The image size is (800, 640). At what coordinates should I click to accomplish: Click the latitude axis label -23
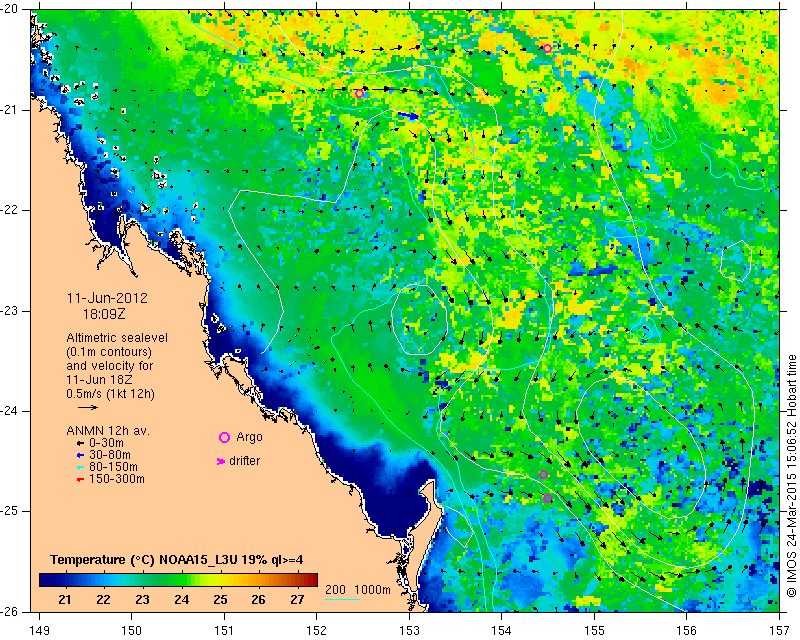(x=9, y=311)
